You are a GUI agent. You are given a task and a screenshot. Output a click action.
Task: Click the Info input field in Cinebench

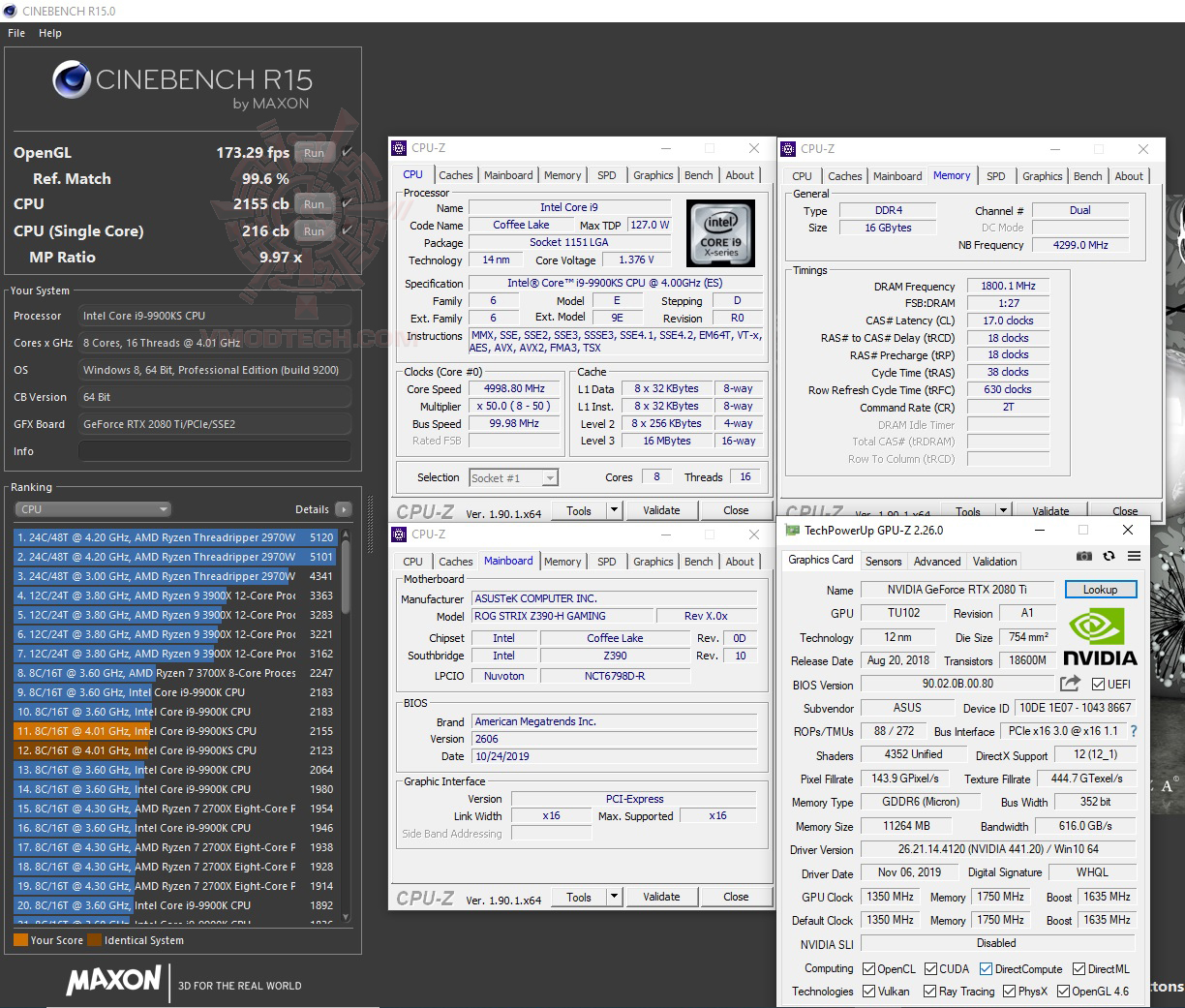click(215, 451)
